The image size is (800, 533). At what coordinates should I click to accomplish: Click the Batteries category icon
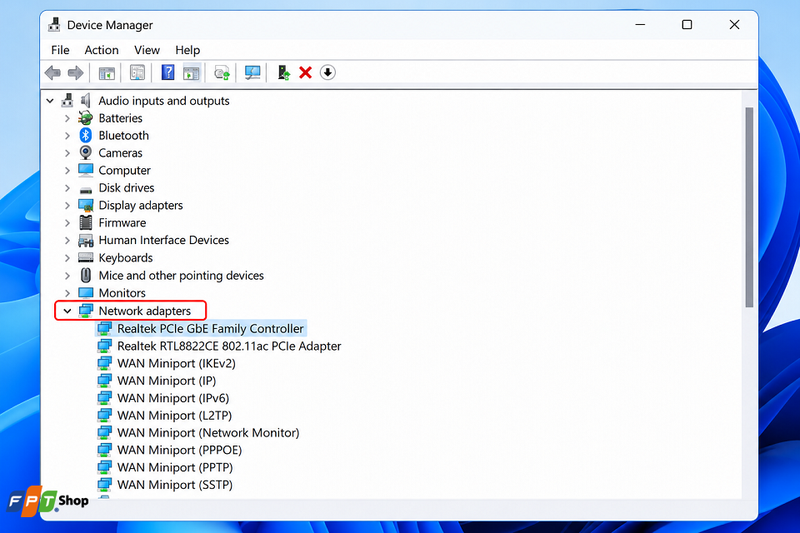85,118
